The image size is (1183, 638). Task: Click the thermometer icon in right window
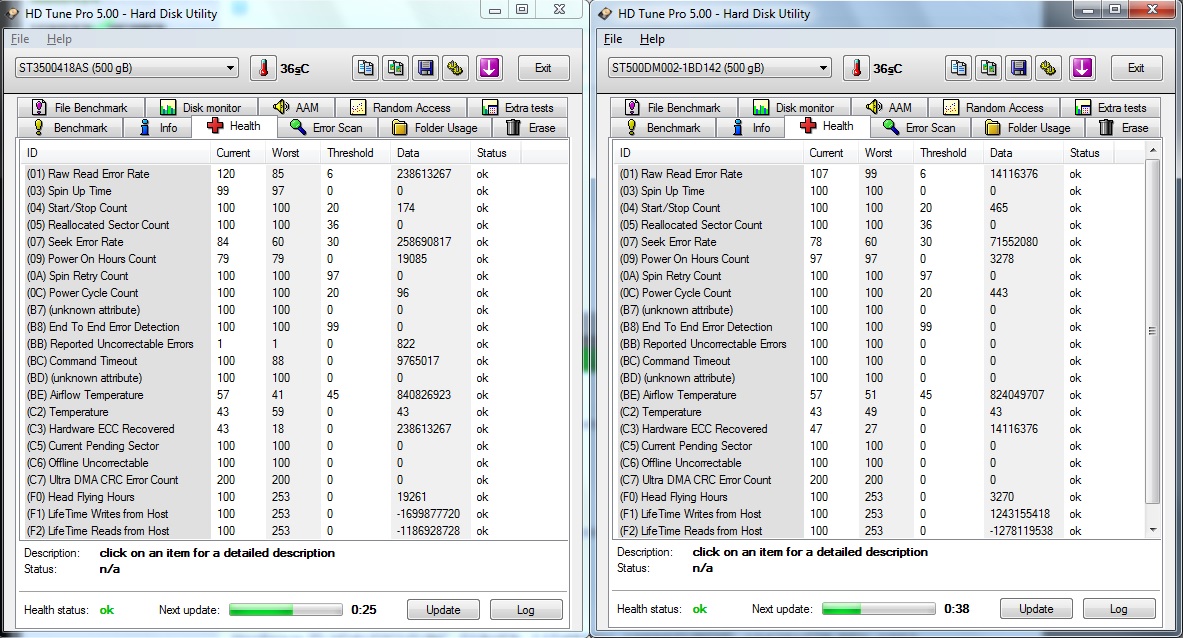point(856,68)
